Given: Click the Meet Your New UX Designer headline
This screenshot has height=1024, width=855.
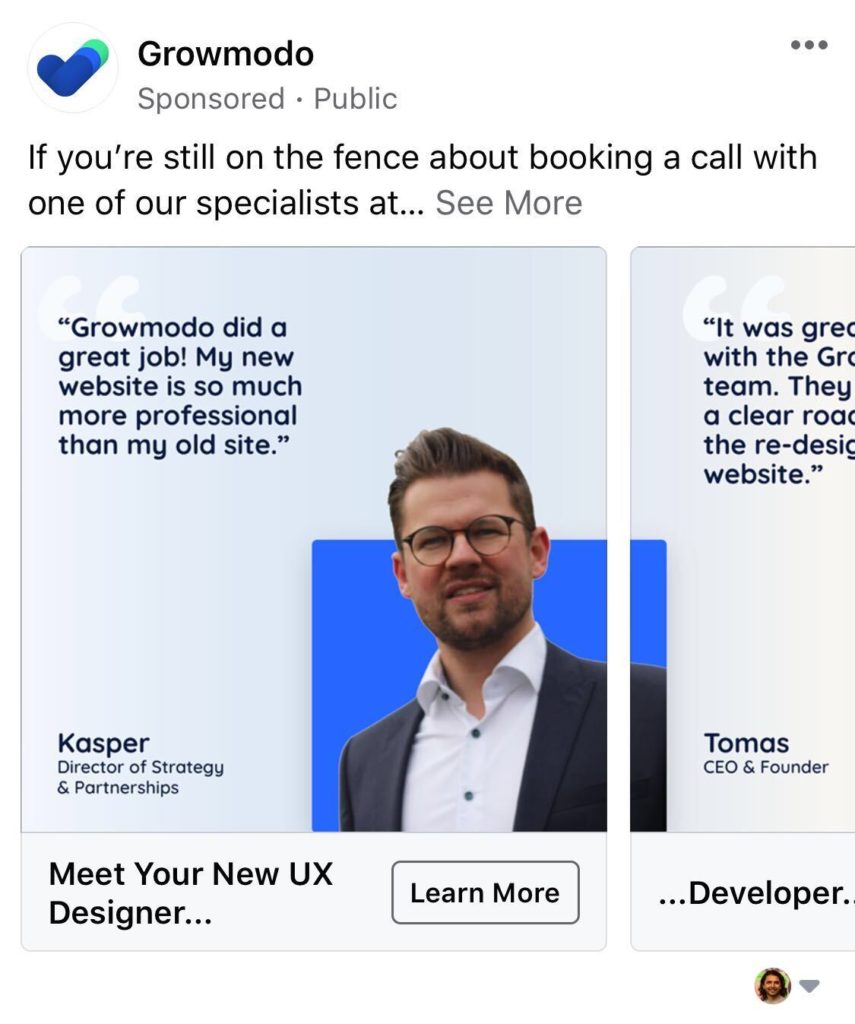Looking at the screenshot, I should point(191,893).
